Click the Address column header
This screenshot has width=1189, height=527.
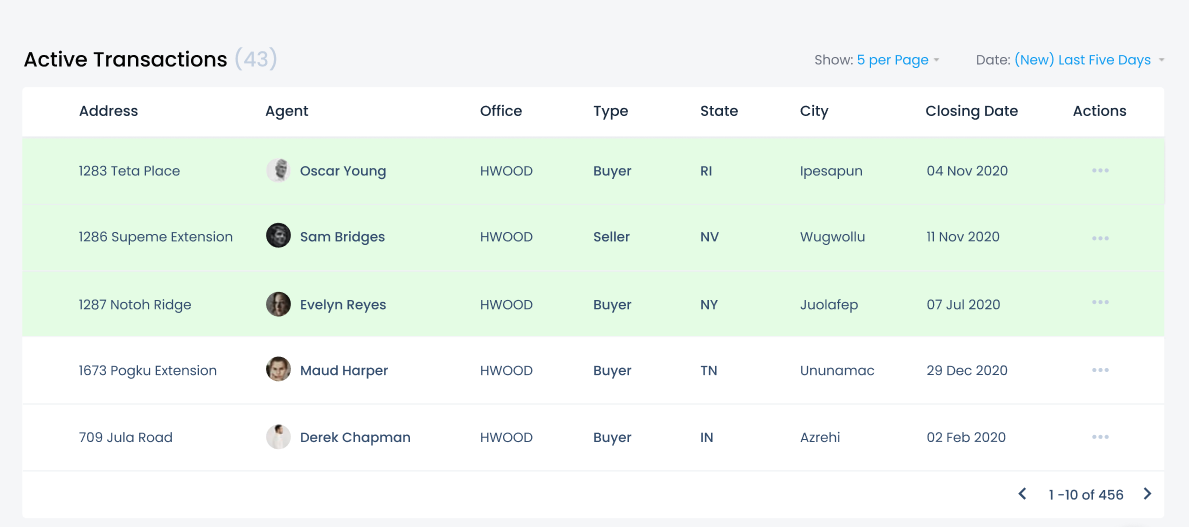coord(108,111)
